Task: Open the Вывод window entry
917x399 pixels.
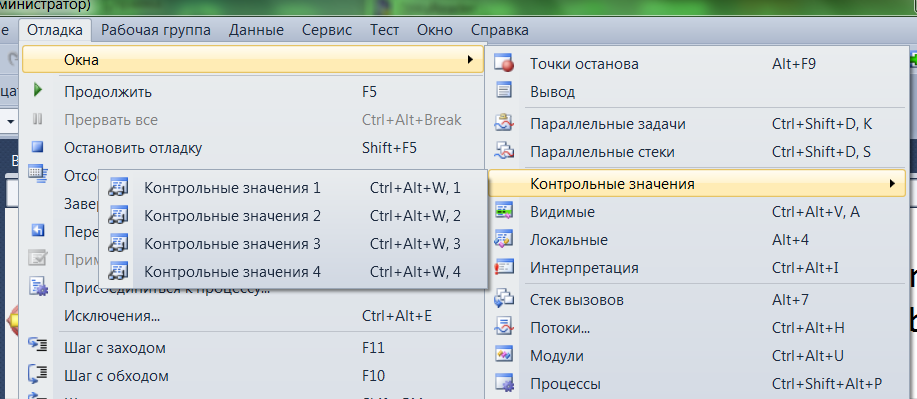Action: pyautogui.click(x=697, y=92)
